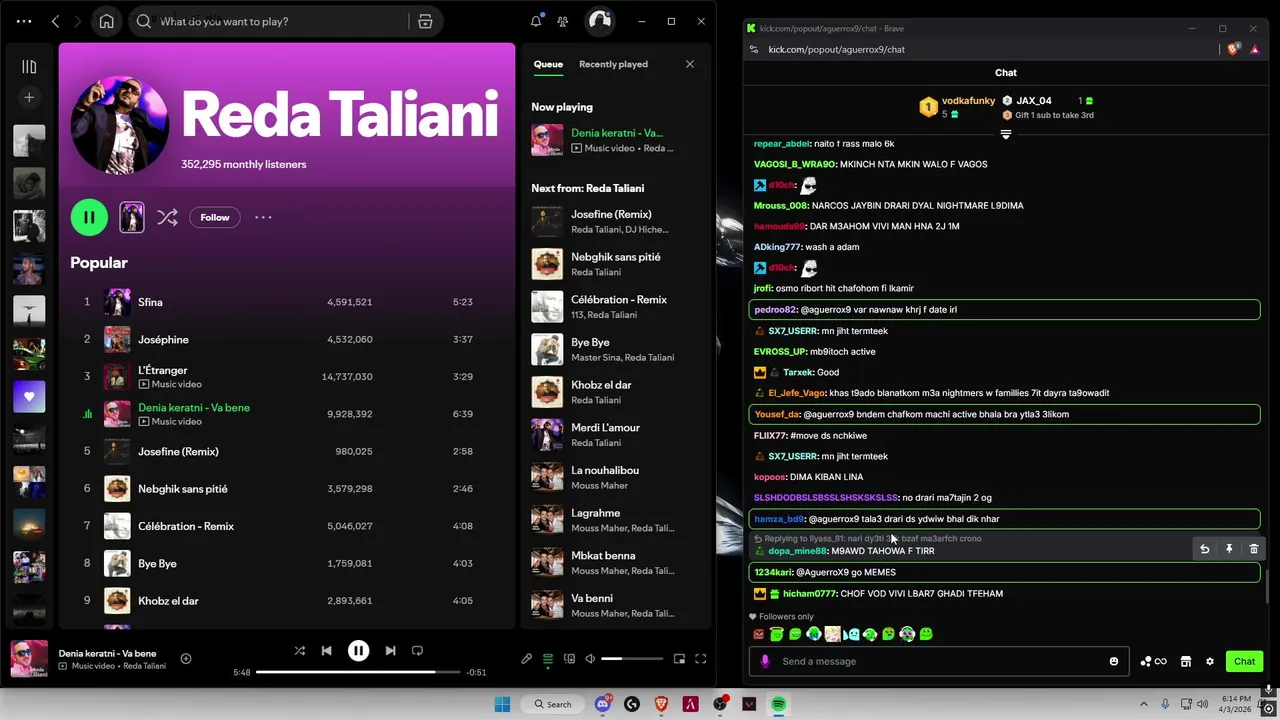Skip to next track
Screen dimensions: 1280x720
tap(390, 650)
